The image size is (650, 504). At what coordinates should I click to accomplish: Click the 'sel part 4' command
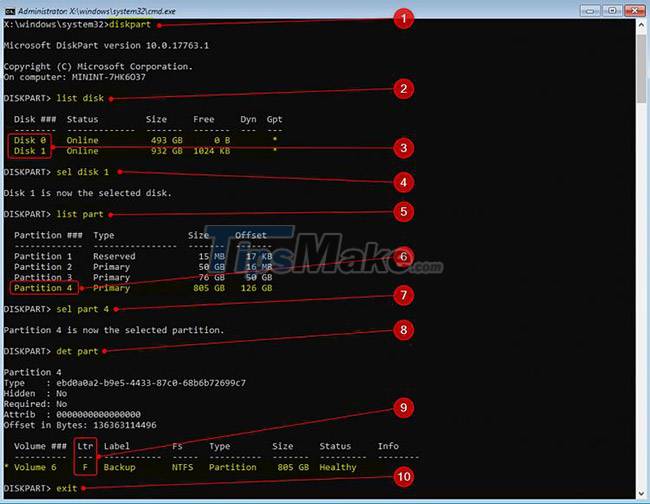[82, 309]
